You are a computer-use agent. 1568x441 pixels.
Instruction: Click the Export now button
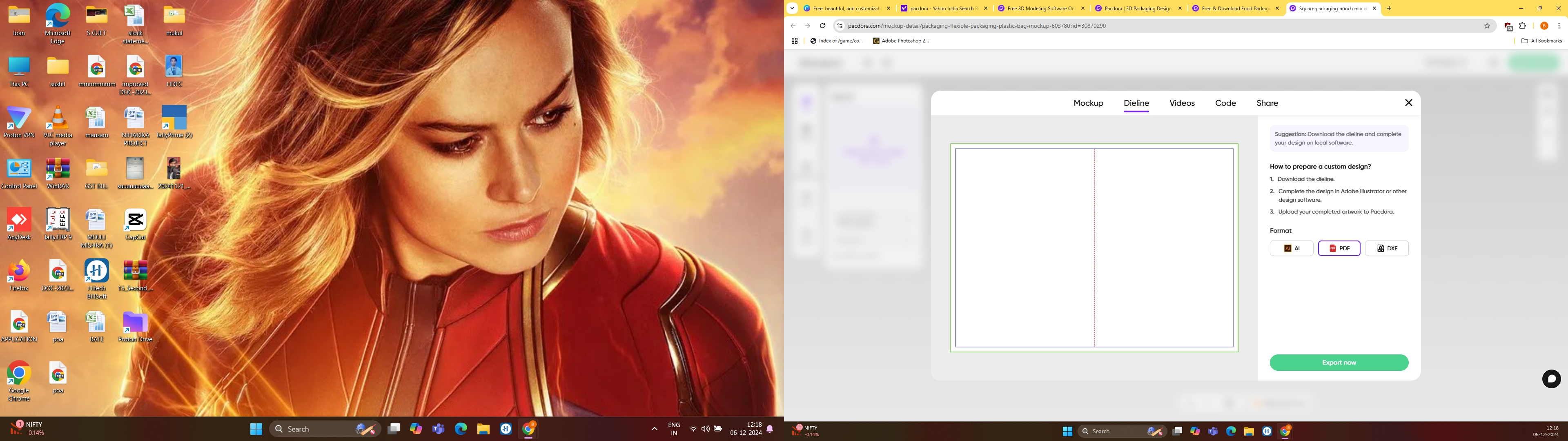(1339, 363)
